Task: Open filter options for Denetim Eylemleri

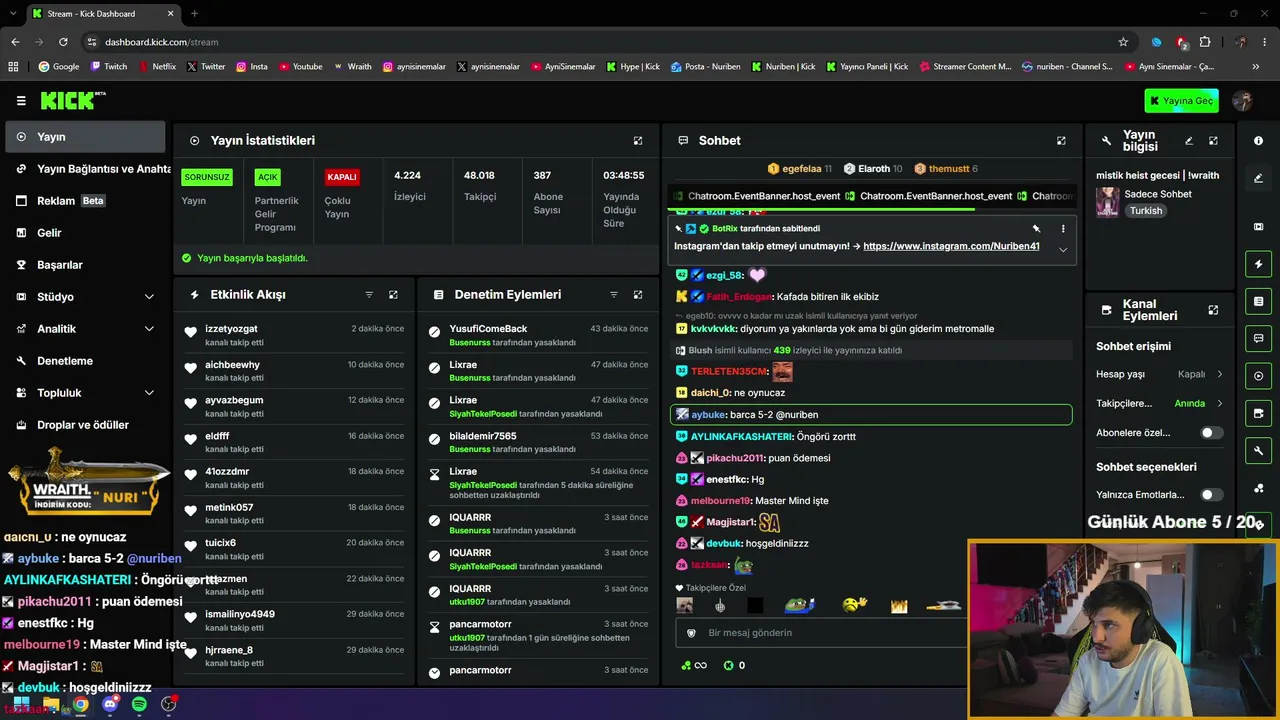Action: pyautogui.click(x=614, y=295)
